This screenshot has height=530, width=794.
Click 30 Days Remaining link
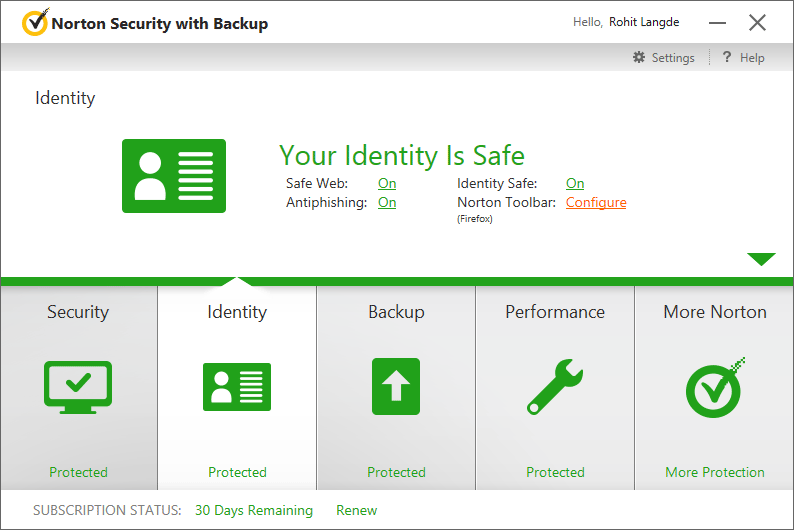tap(254, 510)
